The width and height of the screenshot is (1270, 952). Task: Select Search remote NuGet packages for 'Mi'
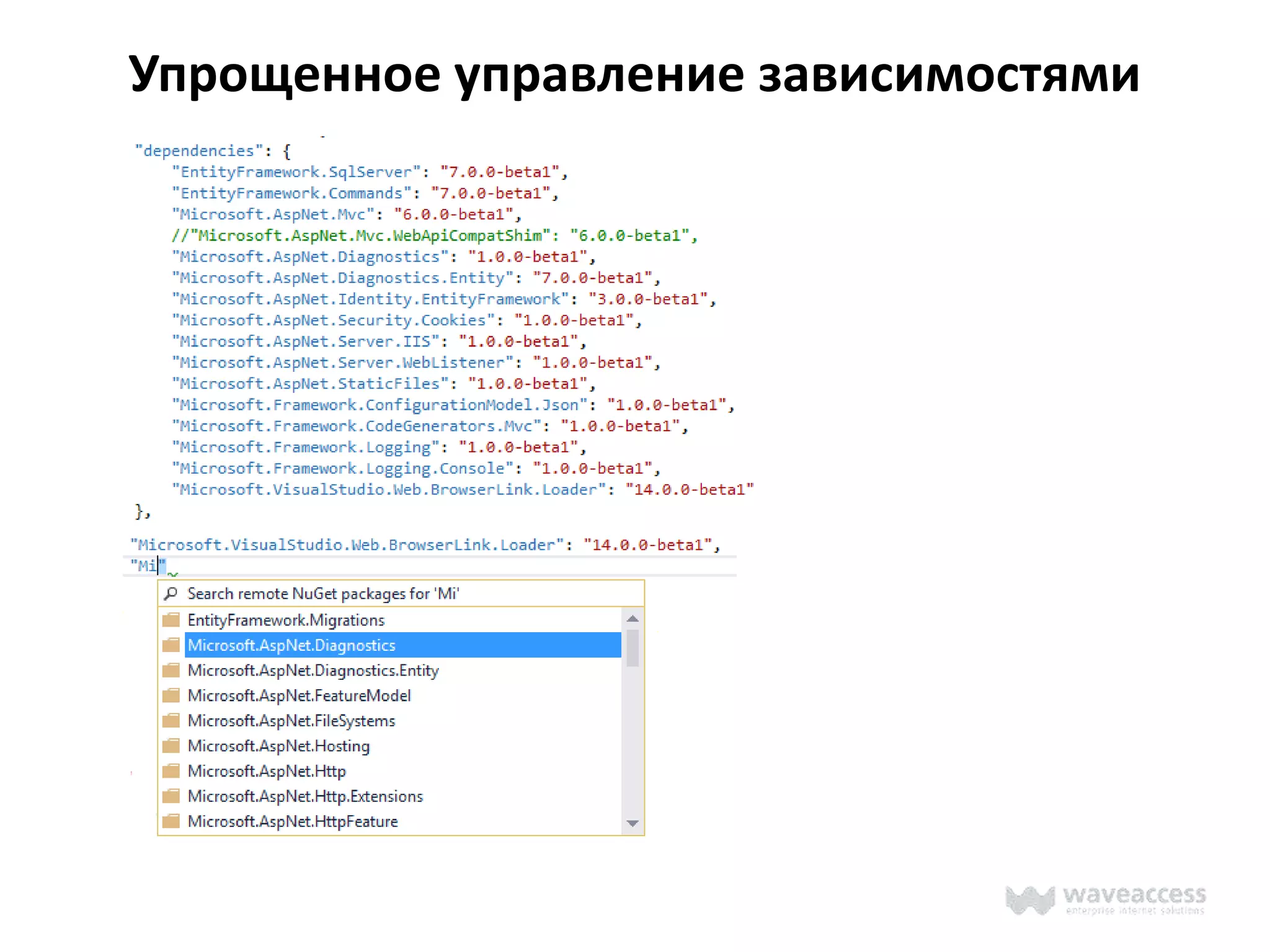coord(401,594)
